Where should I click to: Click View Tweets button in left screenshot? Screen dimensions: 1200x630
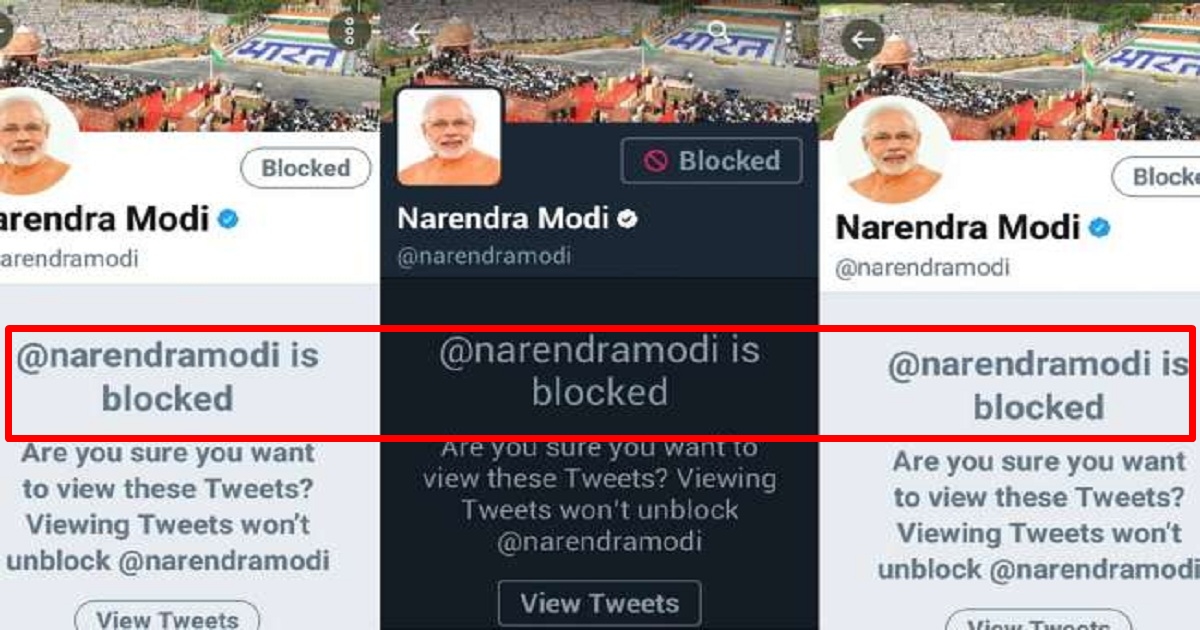pyautogui.click(x=167, y=615)
